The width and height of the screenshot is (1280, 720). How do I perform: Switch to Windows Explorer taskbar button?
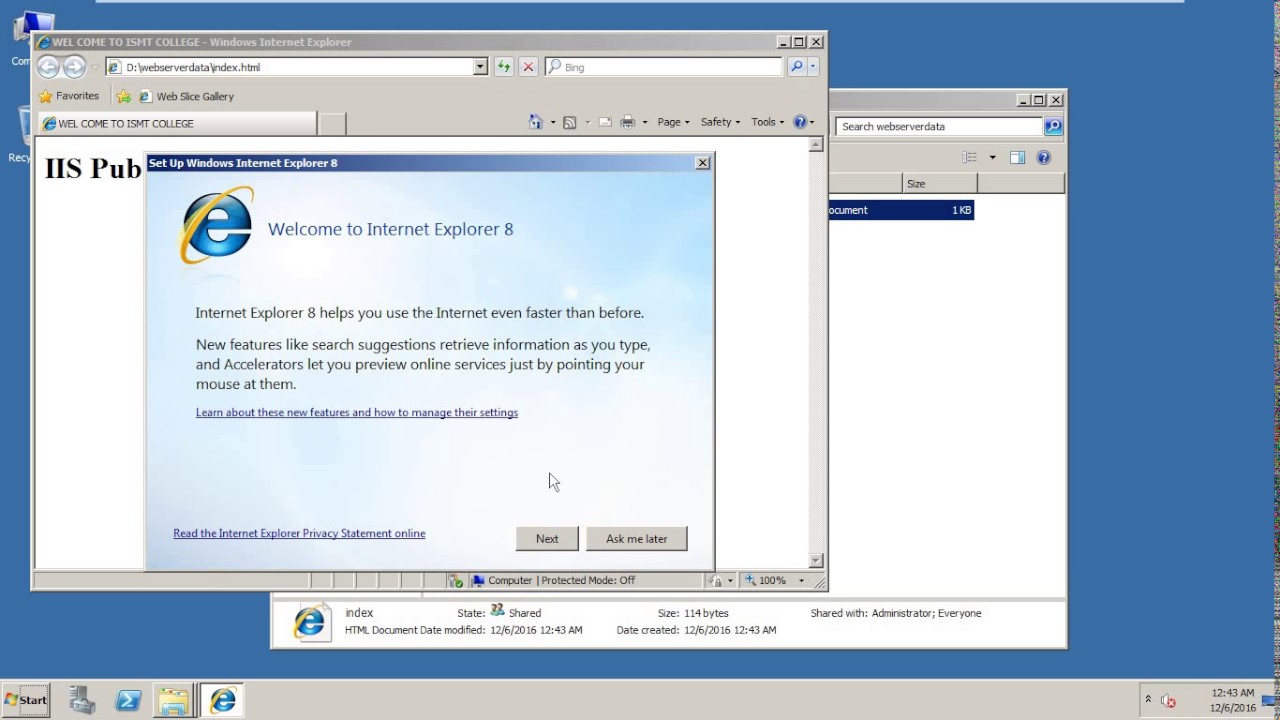coord(174,700)
